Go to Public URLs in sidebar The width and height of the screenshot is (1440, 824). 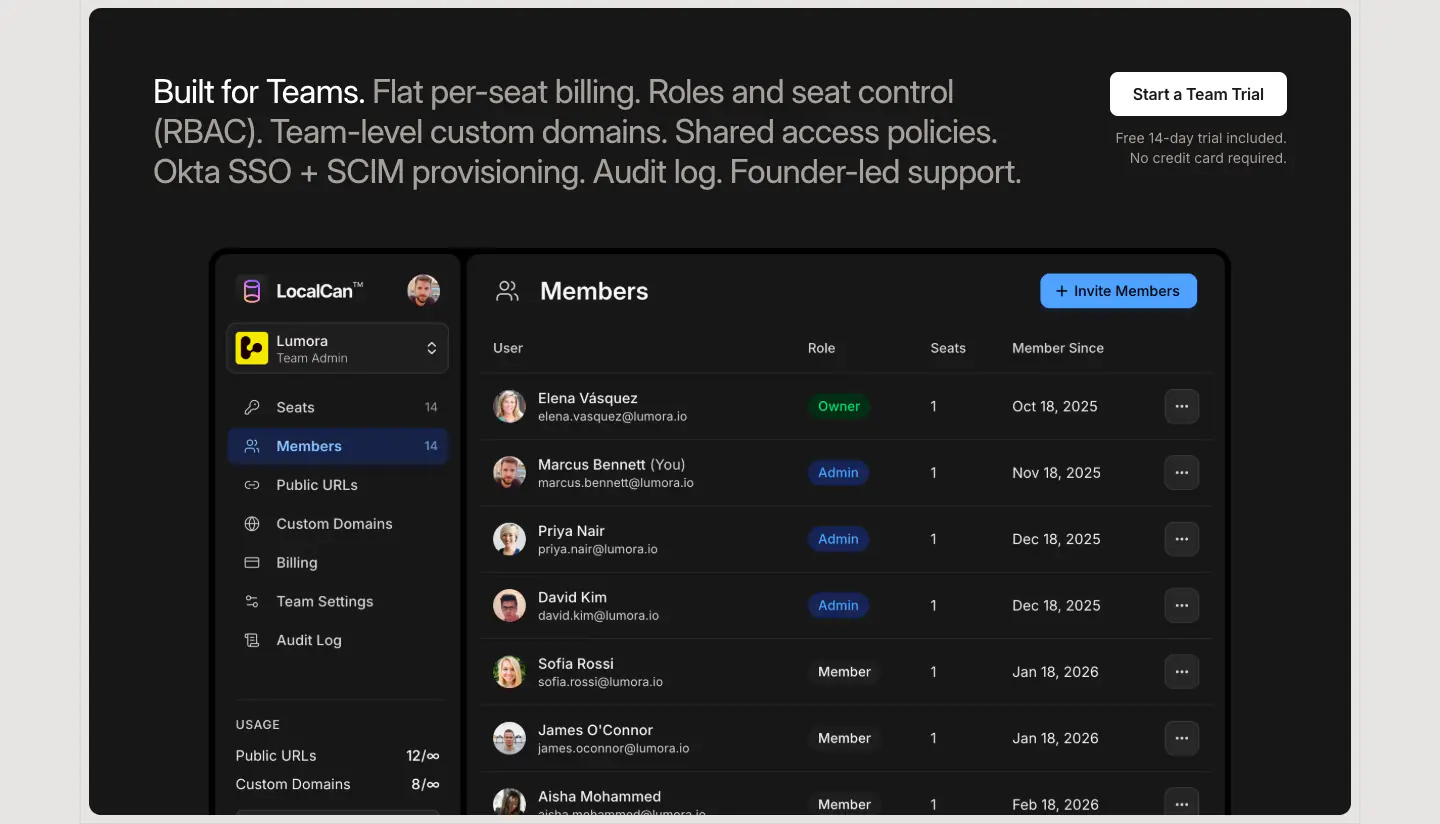[338, 485]
